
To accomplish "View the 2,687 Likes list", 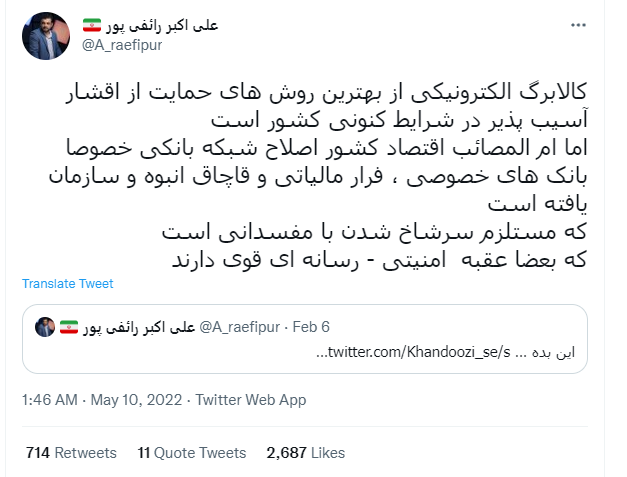I will point(306,452).
